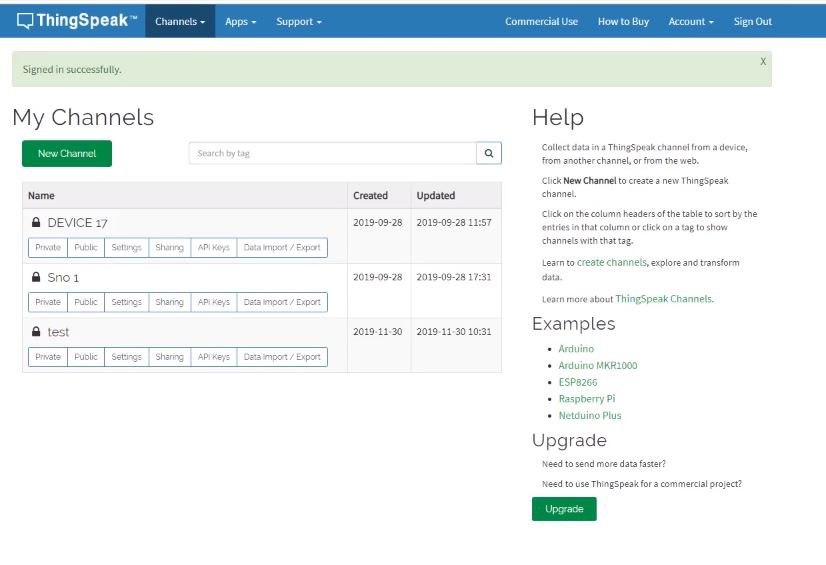826x565 pixels.
Task: Open Private view for Sno 1
Action: click(48, 302)
